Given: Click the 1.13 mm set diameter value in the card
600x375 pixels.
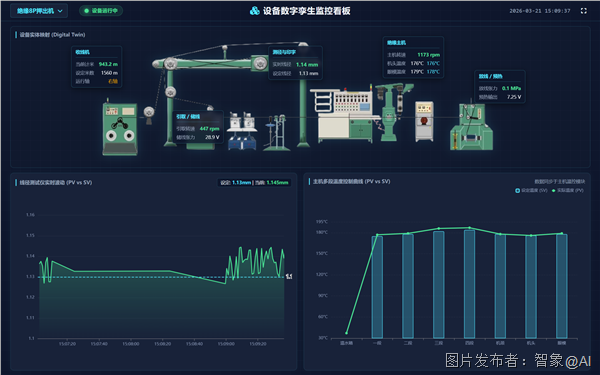Looking at the screenshot, I should point(308,73).
